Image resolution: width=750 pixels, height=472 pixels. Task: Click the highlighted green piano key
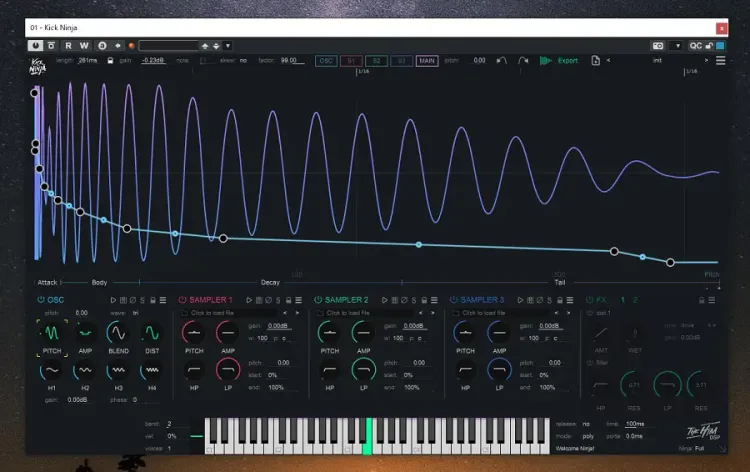click(368, 436)
